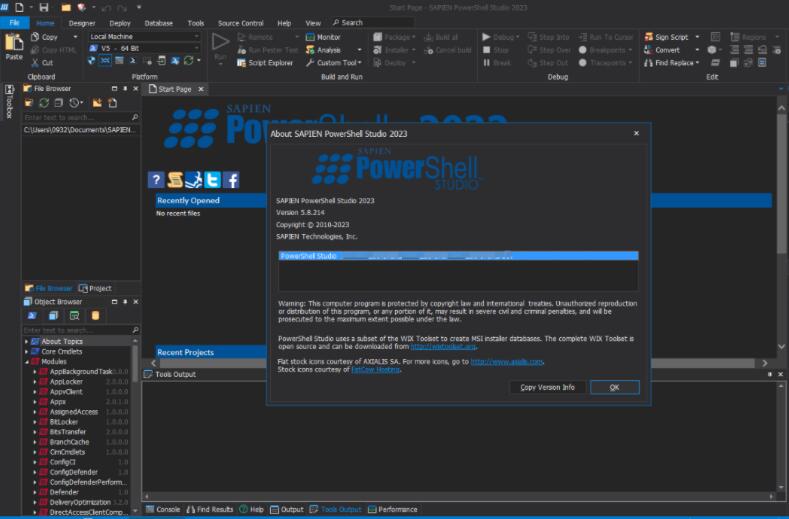Screen dimensions: 789x519
Task: Collapse the Modules tree node
Action: click(x=27, y=361)
